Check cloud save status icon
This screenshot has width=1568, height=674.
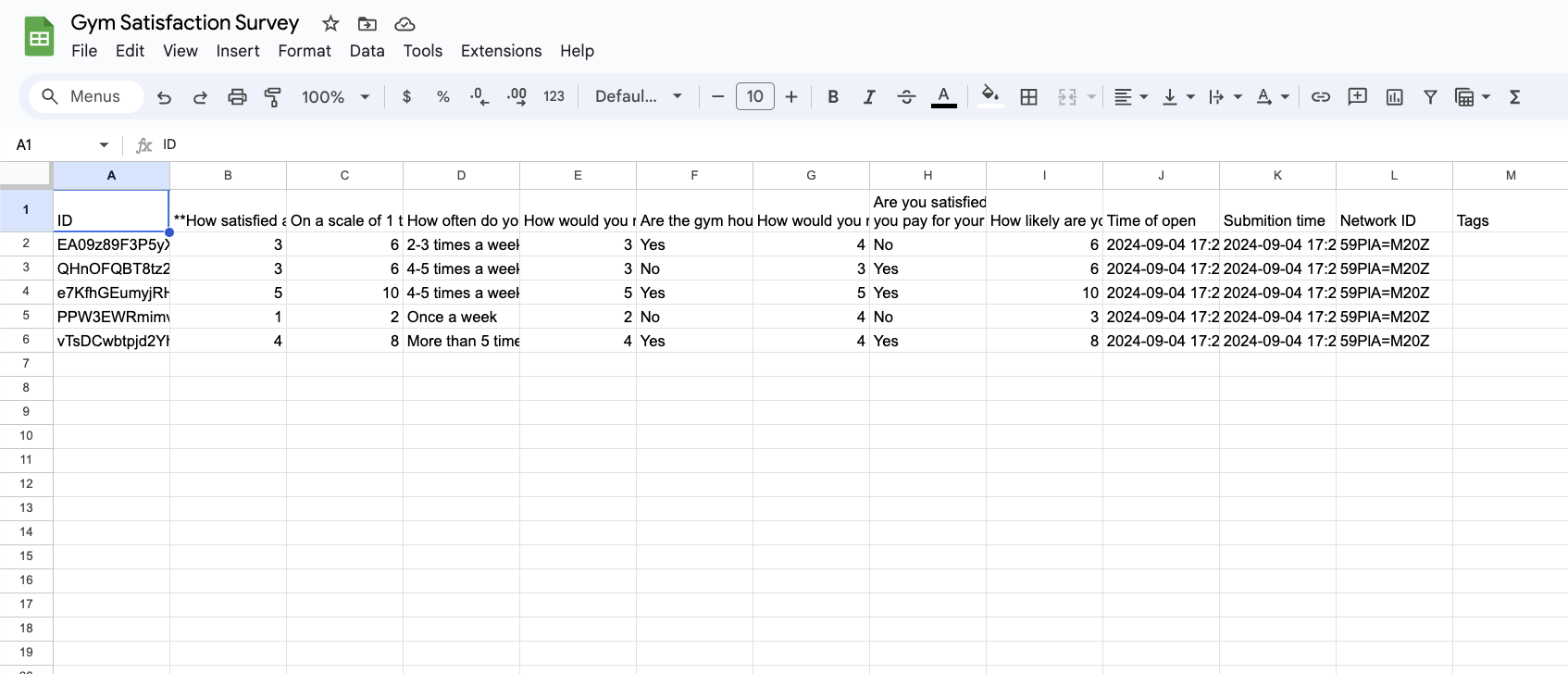(404, 23)
